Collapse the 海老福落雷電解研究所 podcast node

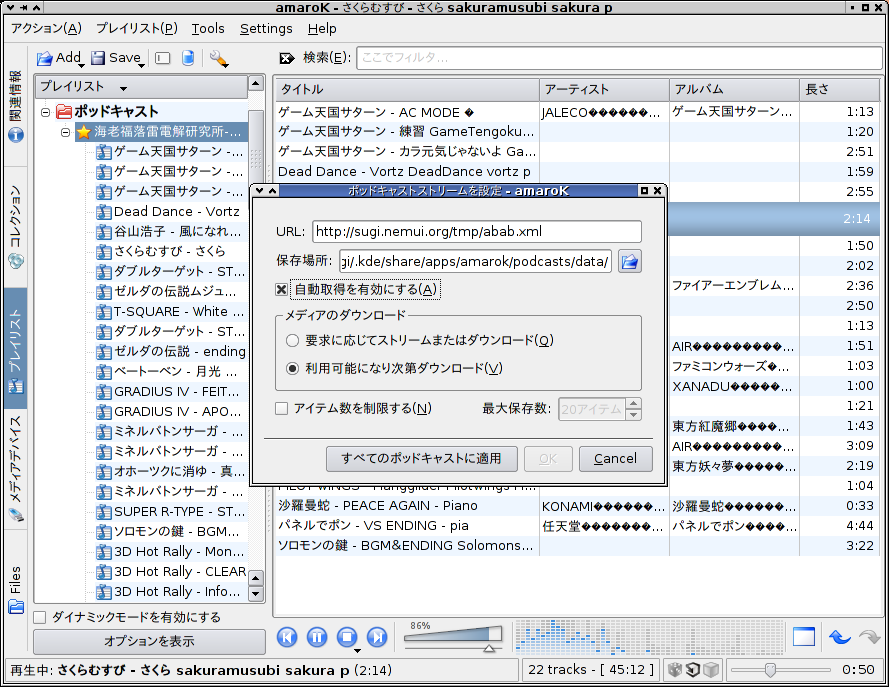pyautogui.click(x=65, y=132)
